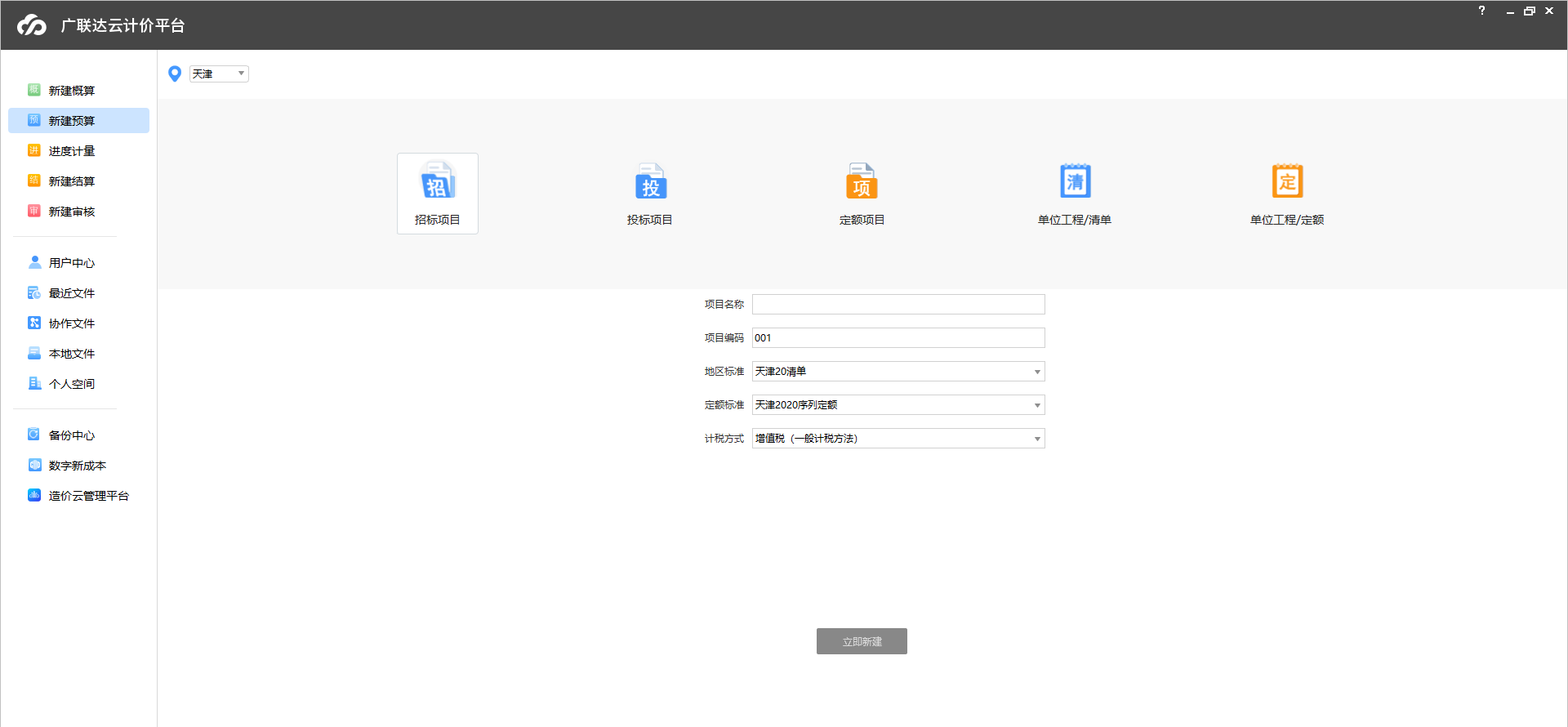Click the 广联达云计价平台 title text
Viewport: 1568px width, 727px height.
pos(122,25)
